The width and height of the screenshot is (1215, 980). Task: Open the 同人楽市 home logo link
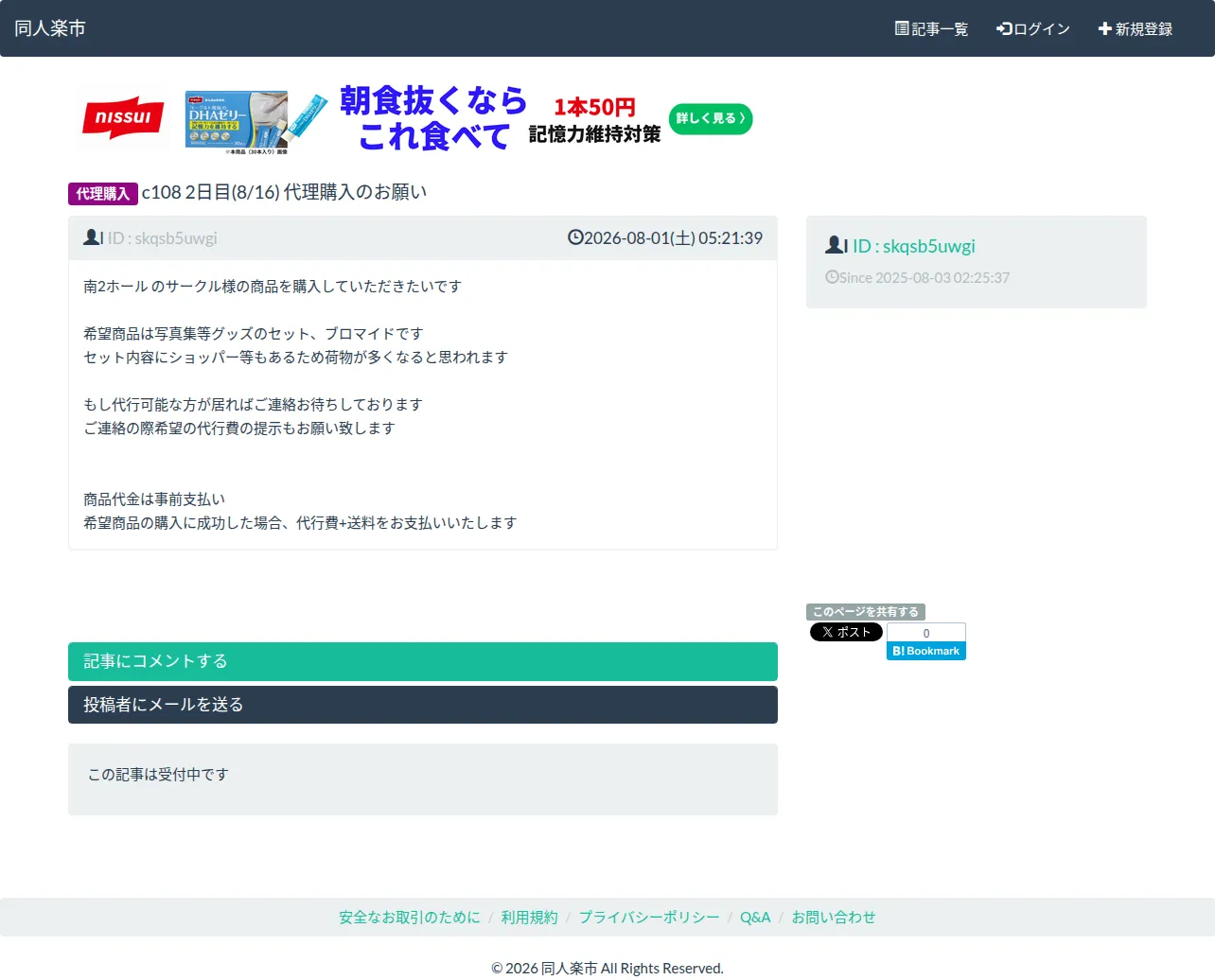click(x=50, y=28)
